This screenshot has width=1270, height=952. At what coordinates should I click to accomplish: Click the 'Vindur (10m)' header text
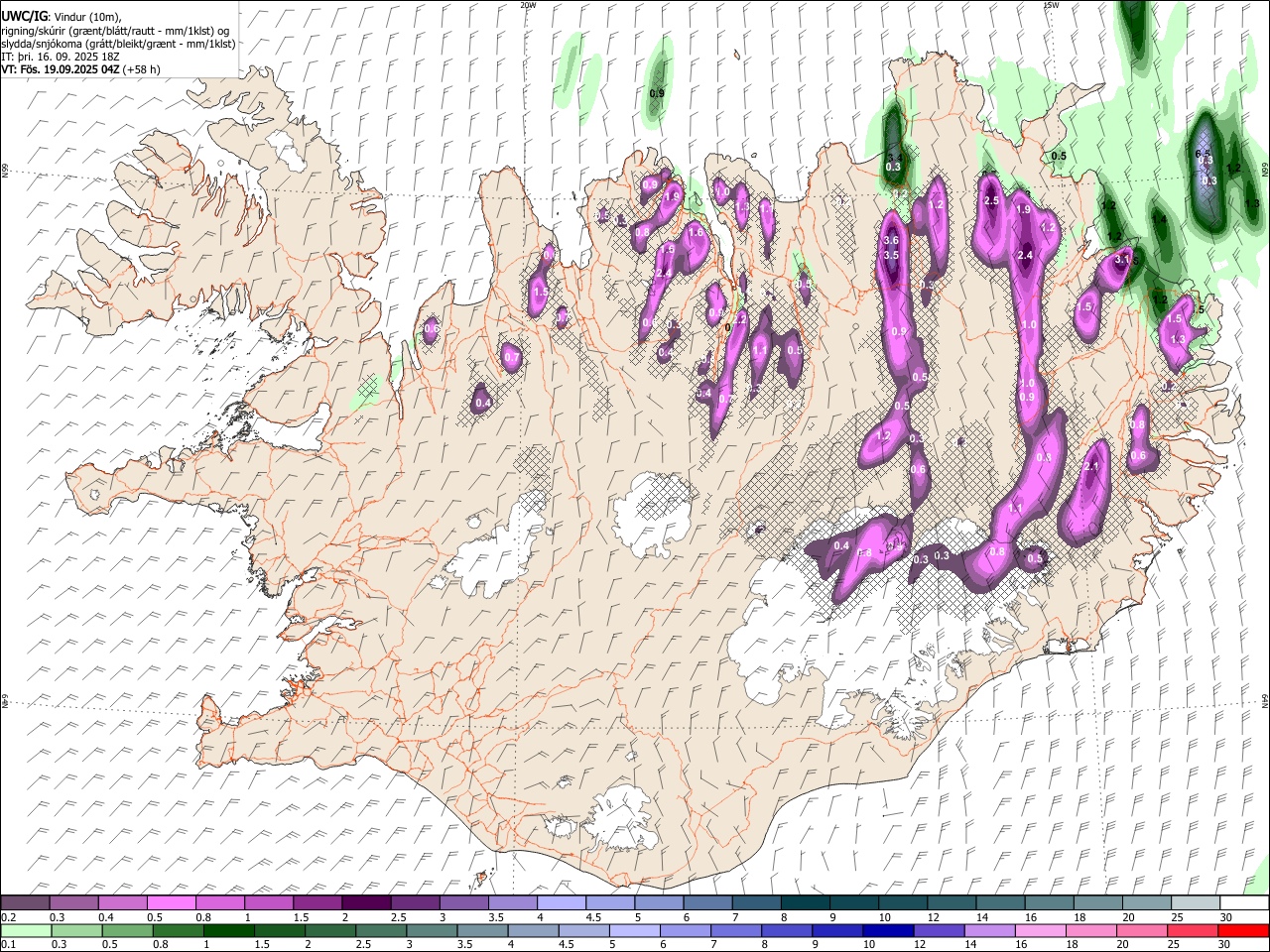(87, 17)
